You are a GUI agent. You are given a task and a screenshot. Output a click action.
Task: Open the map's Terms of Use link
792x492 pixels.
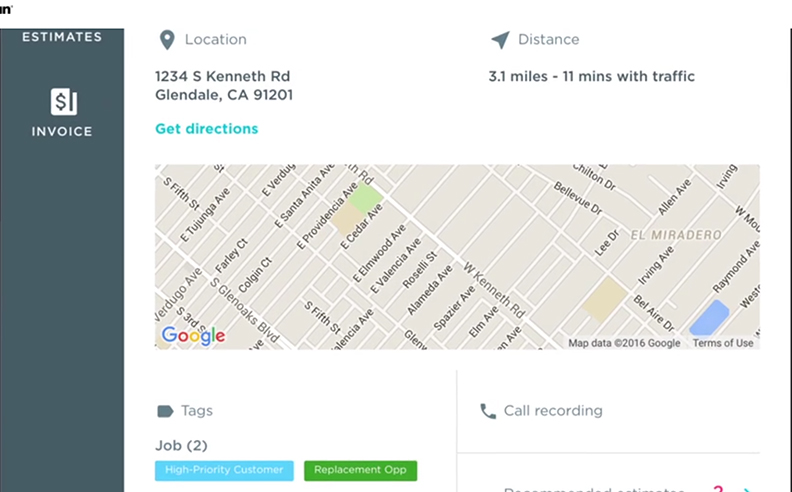click(x=723, y=343)
